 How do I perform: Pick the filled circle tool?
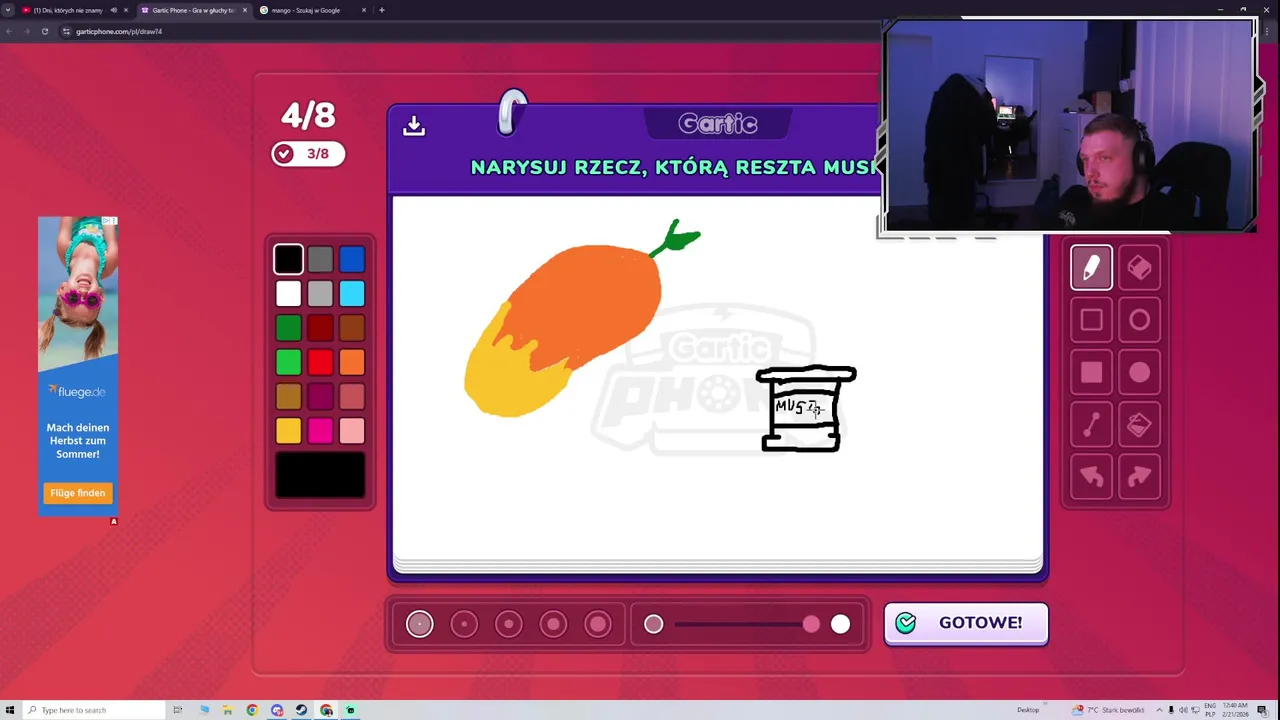tap(1139, 373)
